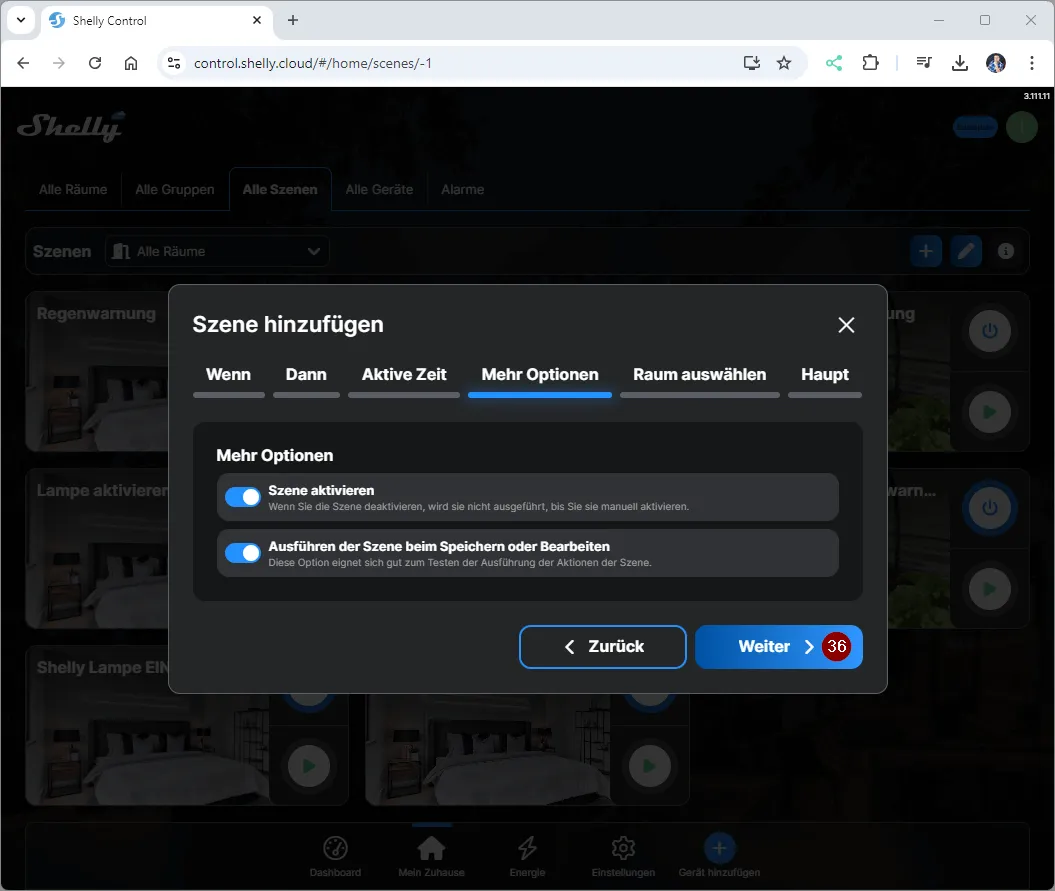Disable Ausführen der Szene beim Speichern toggle
This screenshot has width=1055, height=891.
pos(243,553)
